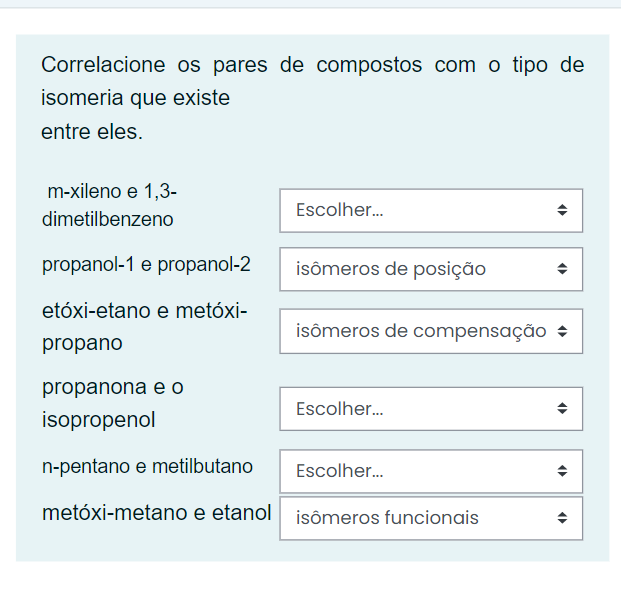Screen dimensions: 621x603
Task: Open the 'isômeros de posição' dropdown
Action: (431, 269)
